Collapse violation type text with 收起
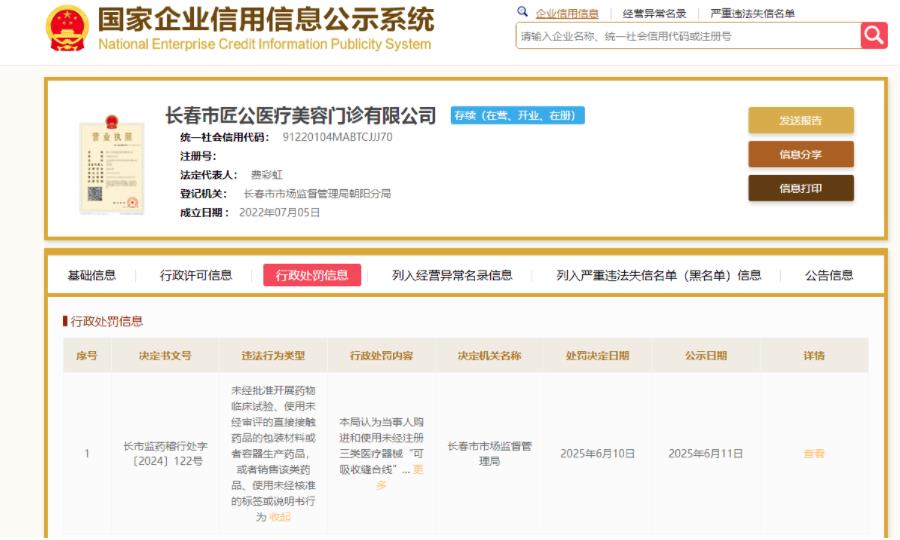This screenshot has width=900, height=540. point(280,517)
